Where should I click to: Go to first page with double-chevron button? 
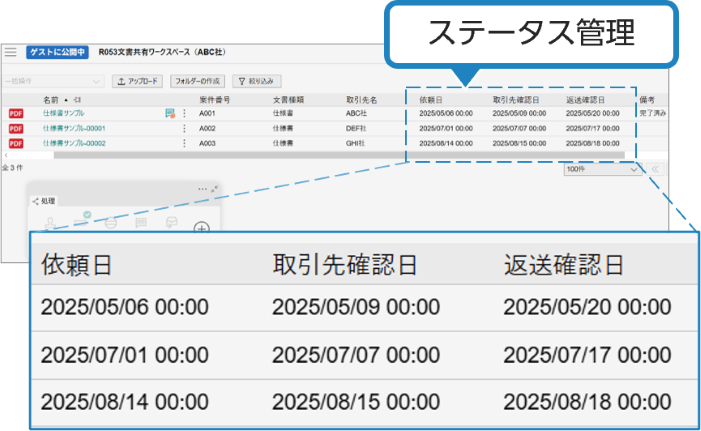pyautogui.click(x=655, y=169)
